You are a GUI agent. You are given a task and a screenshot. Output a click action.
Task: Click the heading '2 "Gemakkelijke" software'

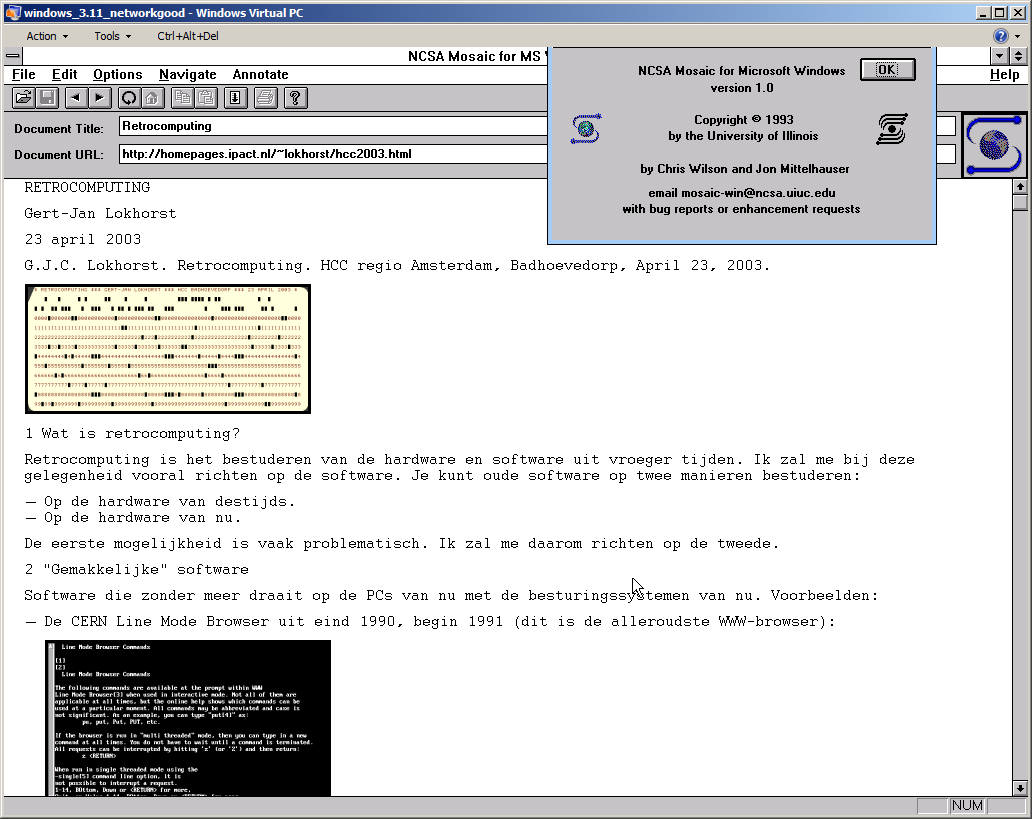click(136, 569)
